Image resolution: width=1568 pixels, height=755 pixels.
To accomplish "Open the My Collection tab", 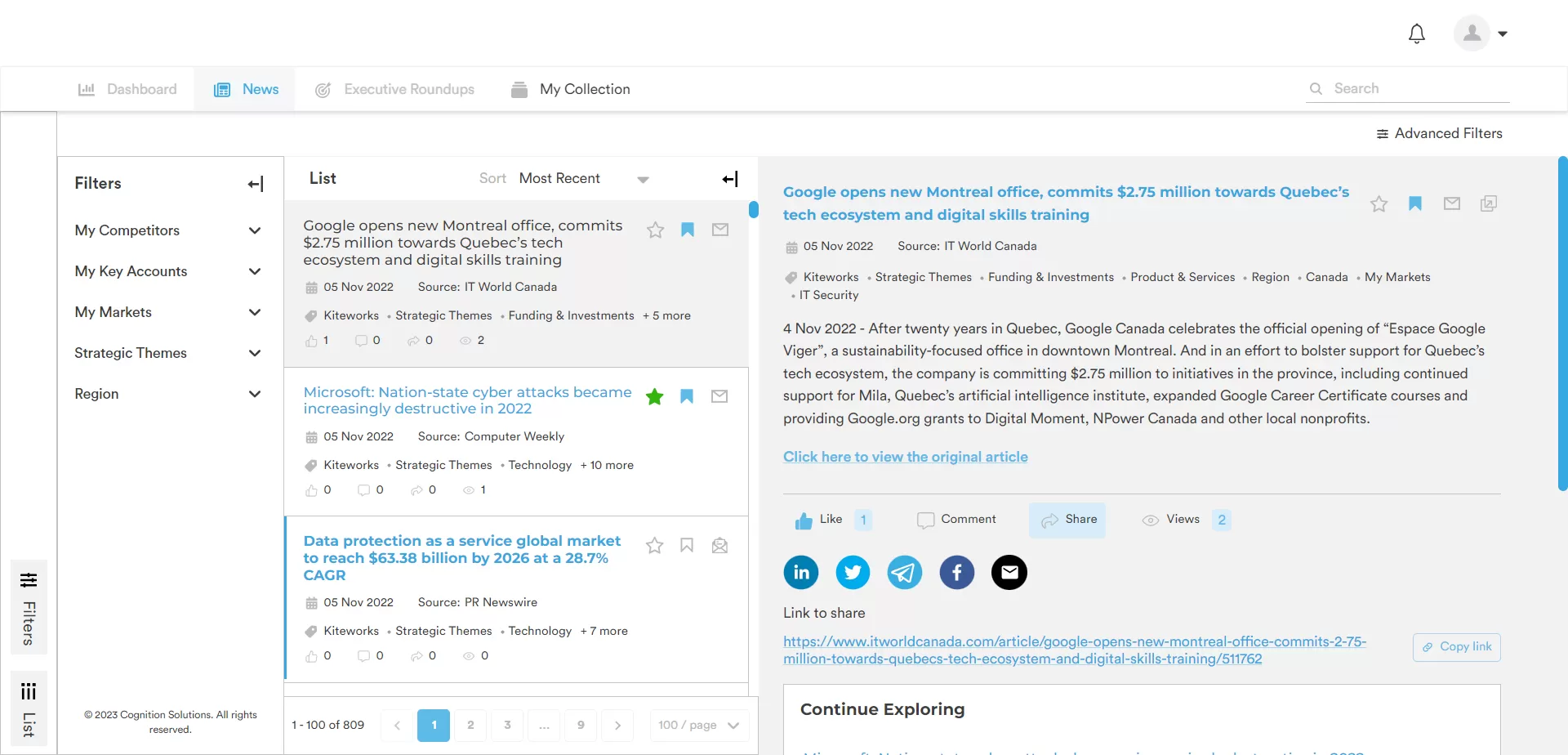I will (x=570, y=89).
